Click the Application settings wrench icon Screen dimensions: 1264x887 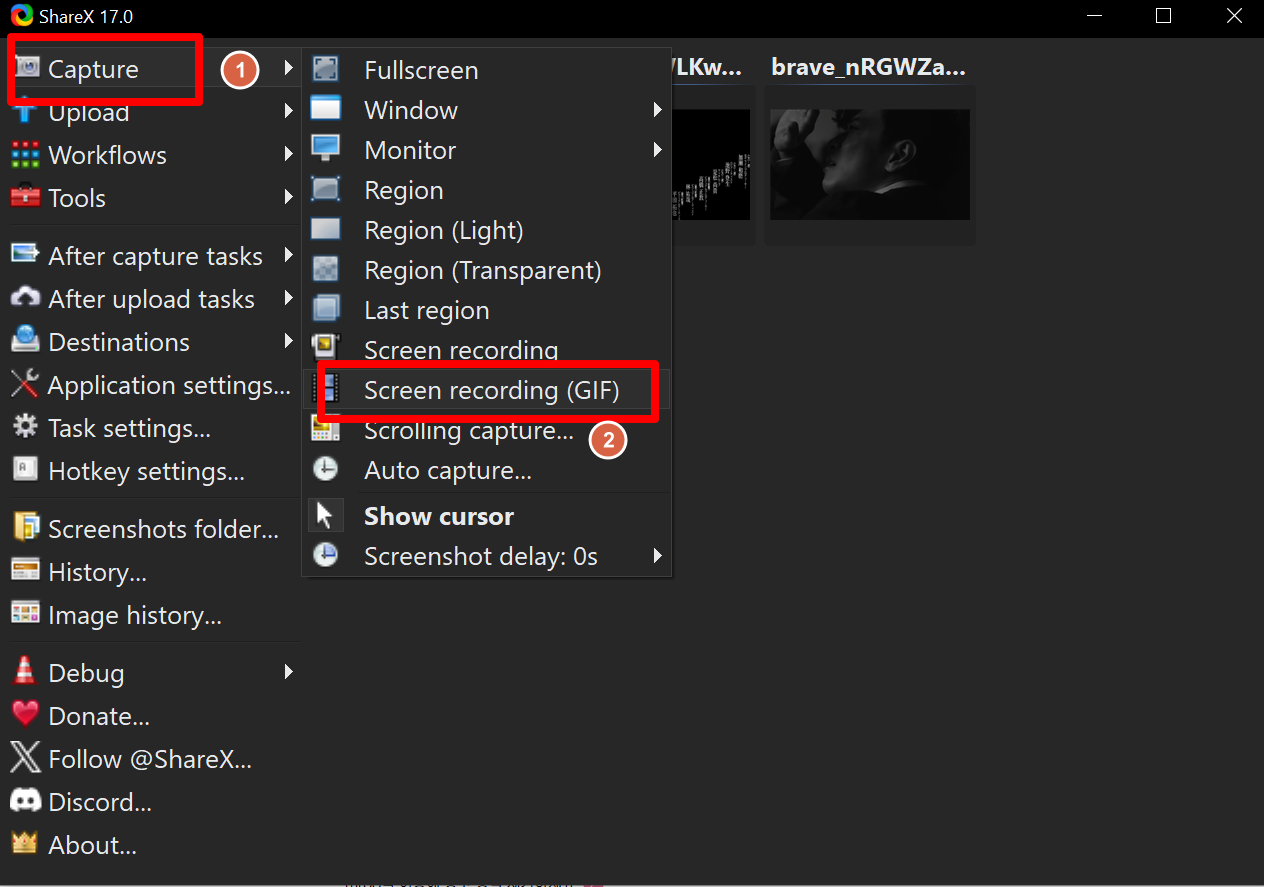point(25,384)
